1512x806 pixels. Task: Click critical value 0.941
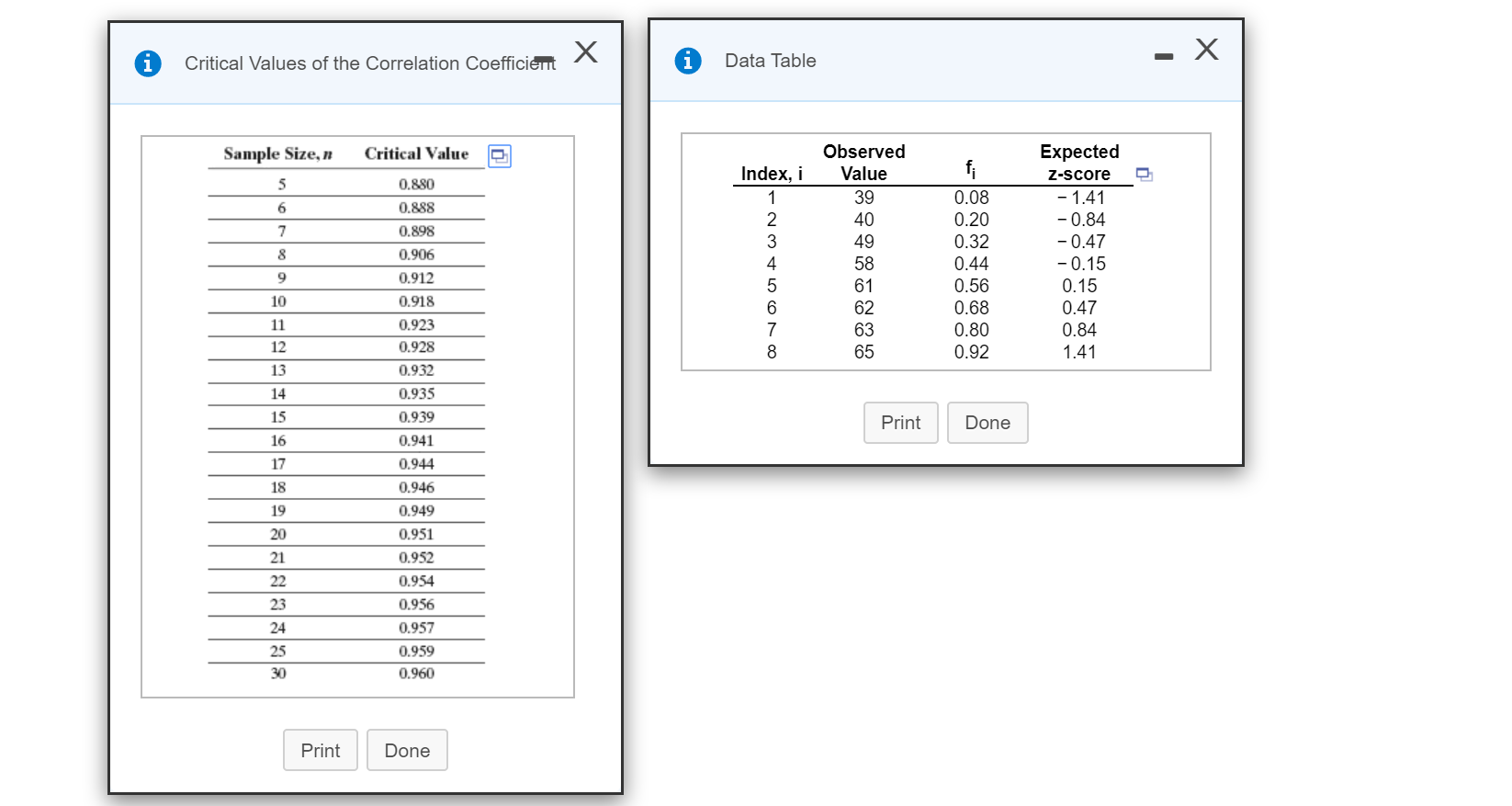(x=416, y=440)
